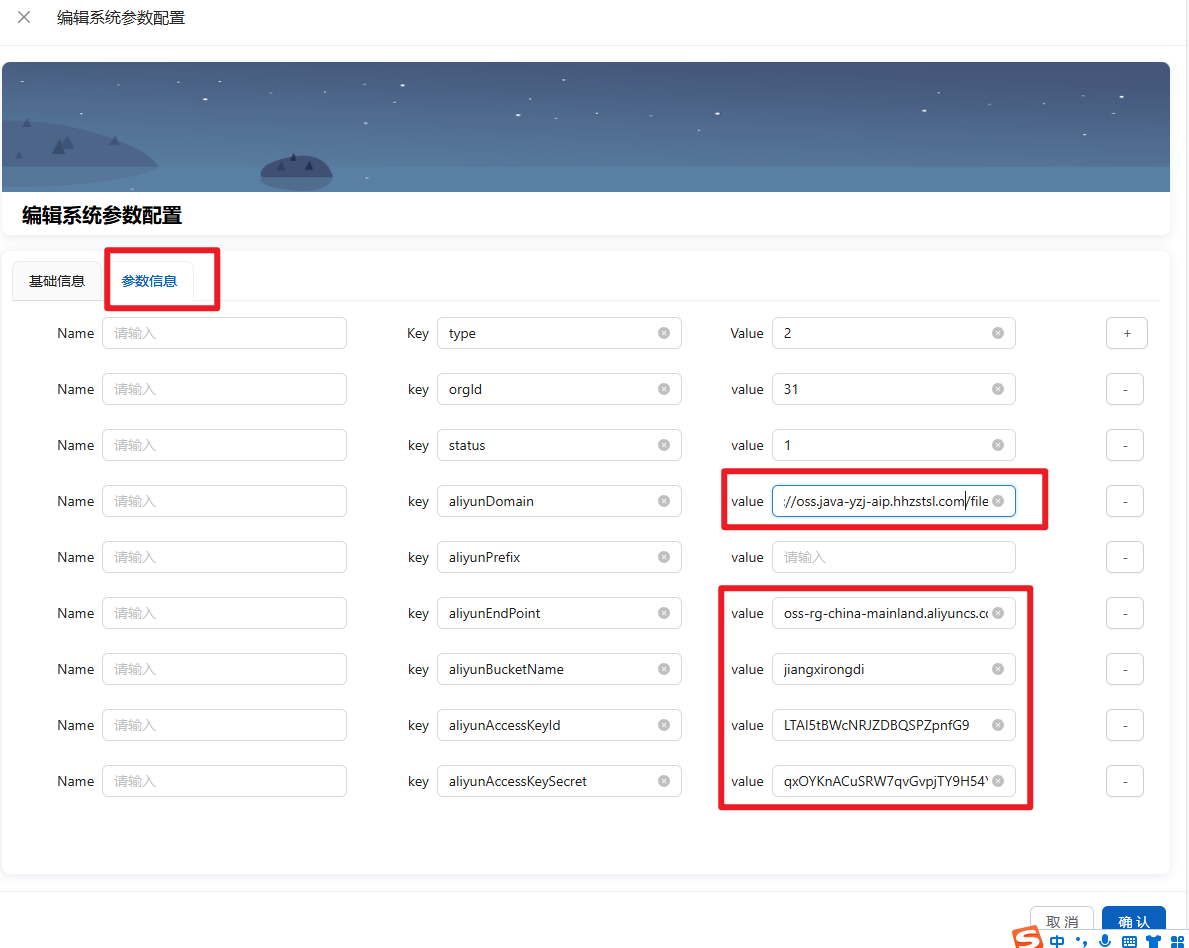Select the 参数信息 tab
This screenshot has height=948, width=1189.
149,281
